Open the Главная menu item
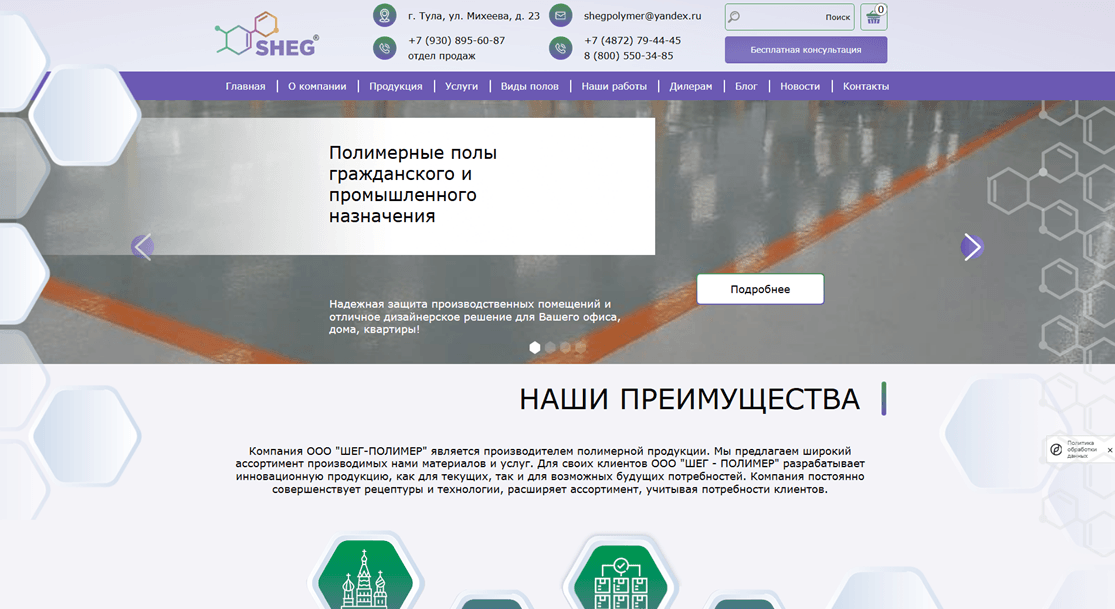 coord(245,86)
